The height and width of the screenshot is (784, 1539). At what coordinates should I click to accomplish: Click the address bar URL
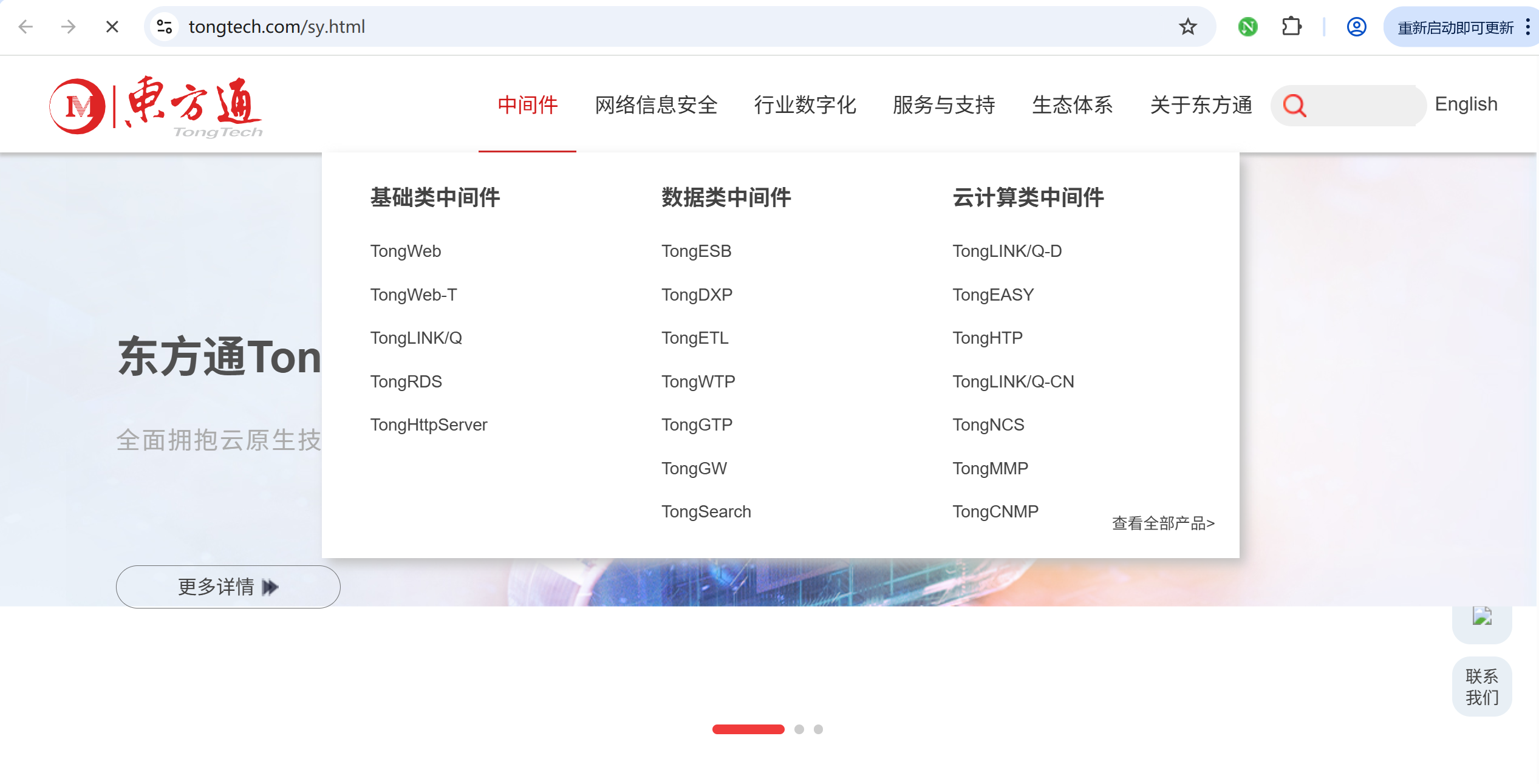277,27
